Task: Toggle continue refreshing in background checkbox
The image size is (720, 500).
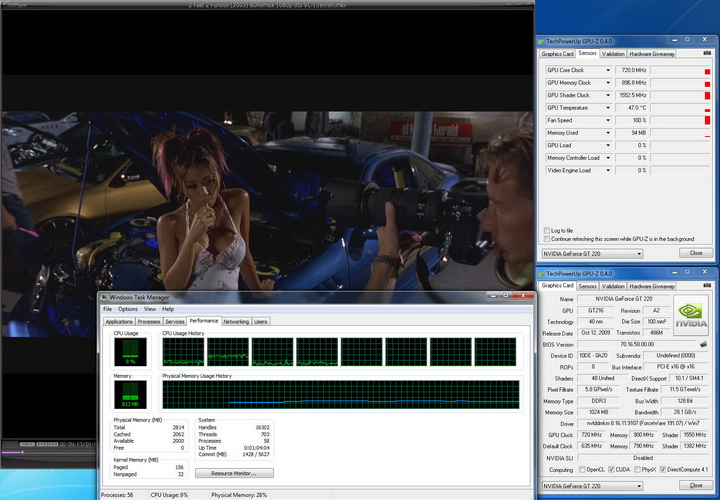Action: click(546, 239)
